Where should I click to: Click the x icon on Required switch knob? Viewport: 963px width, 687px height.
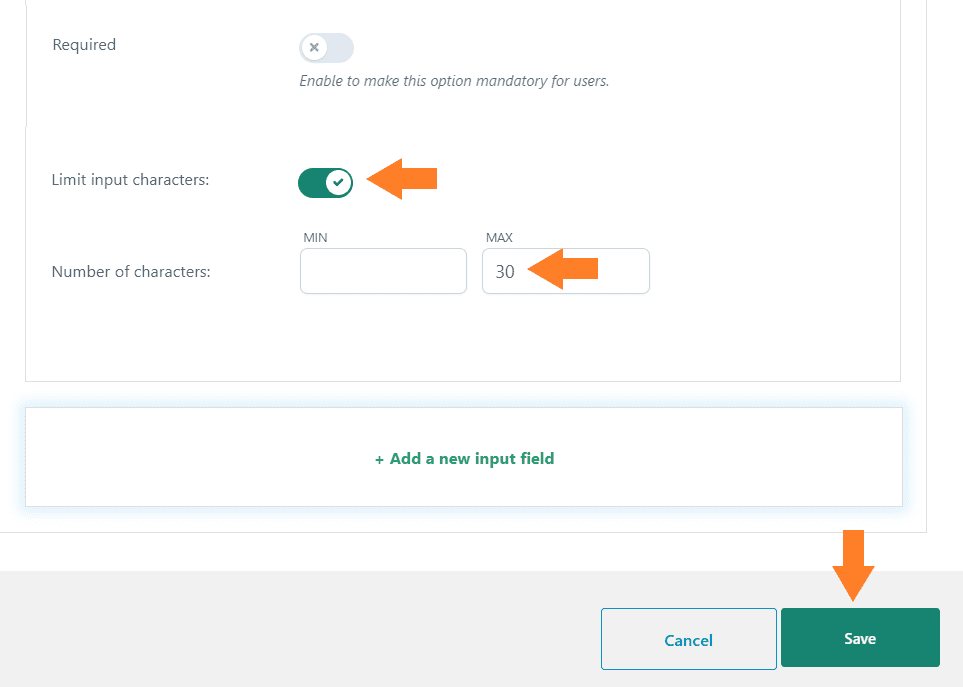click(314, 47)
